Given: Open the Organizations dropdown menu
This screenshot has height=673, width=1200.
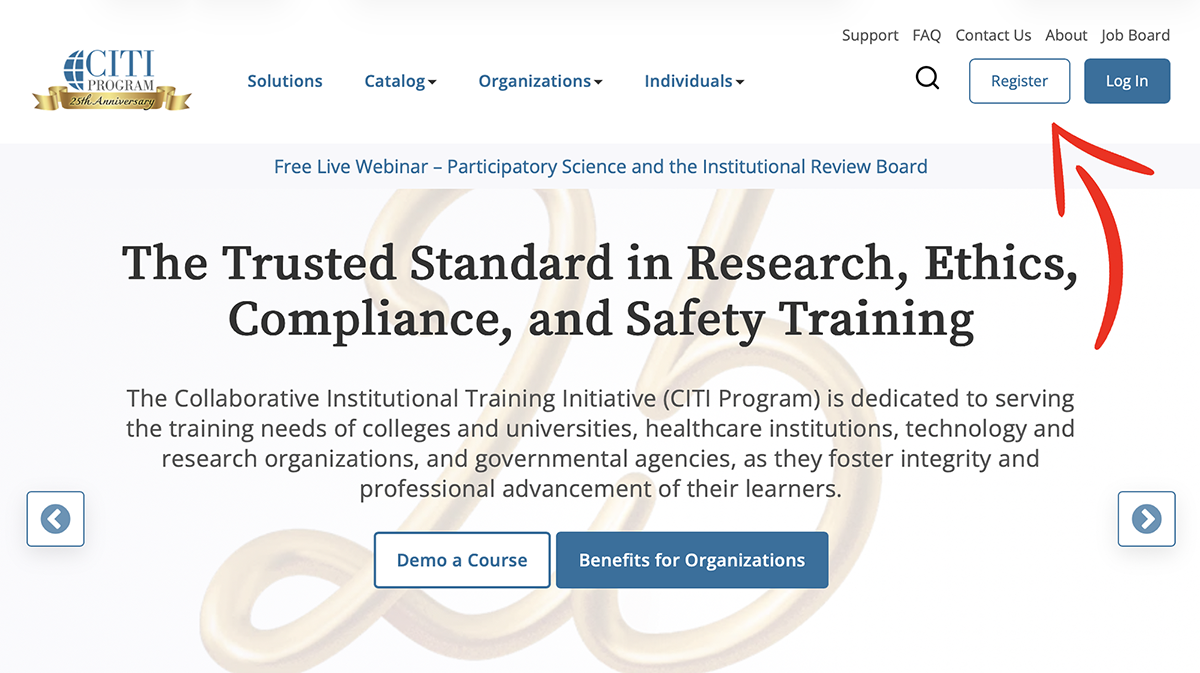Looking at the screenshot, I should coord(540,81).
